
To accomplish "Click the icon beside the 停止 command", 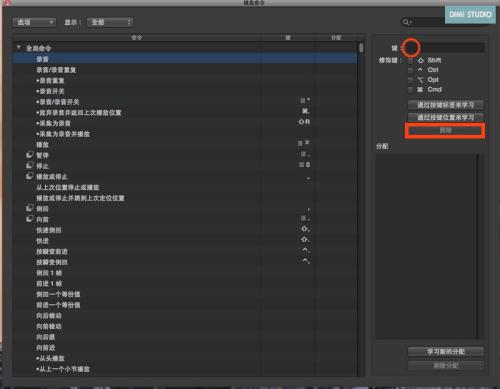I will [x=30, y=165].
